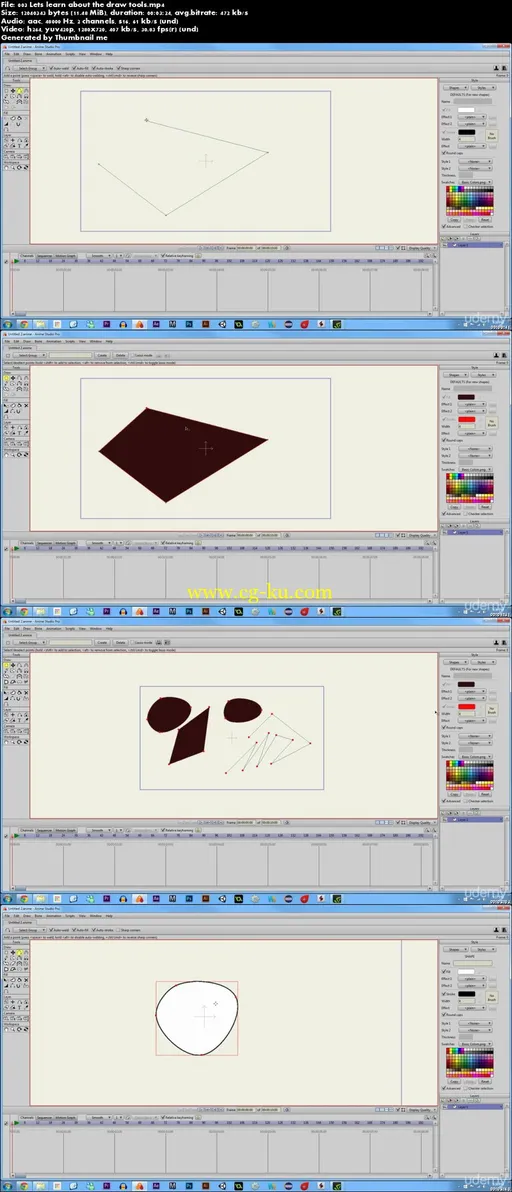Click the No Brush preview in the white blob frame
Viewport: 512px width, 1192px height.
[x=491, y=998]
